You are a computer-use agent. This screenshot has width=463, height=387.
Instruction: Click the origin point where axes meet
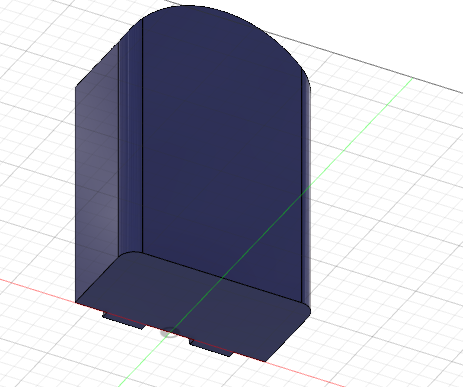pyautogui.click(x=170, y=332)
